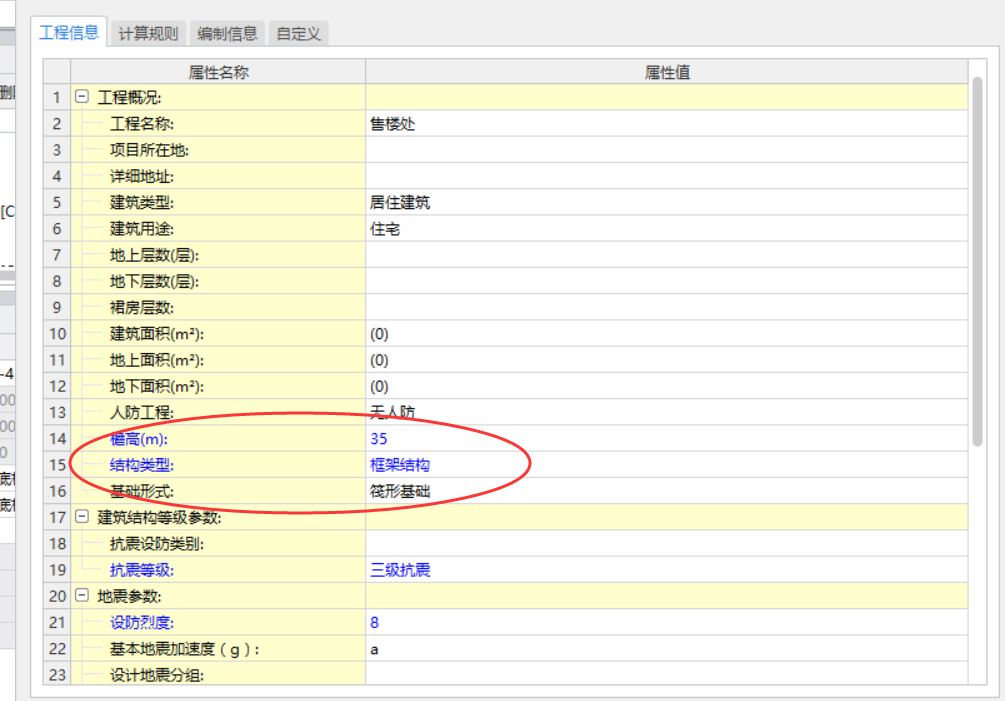Open the 编制信息 tab

tap(227, 33)
